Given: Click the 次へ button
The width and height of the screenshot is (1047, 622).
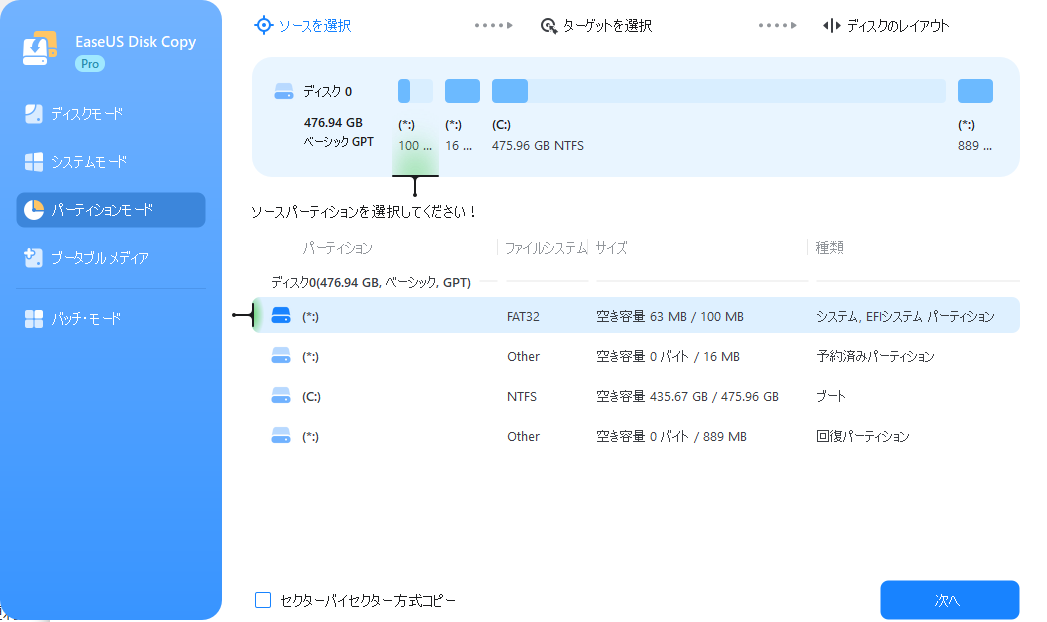Looking at the screenshot, I should [950, 600].
